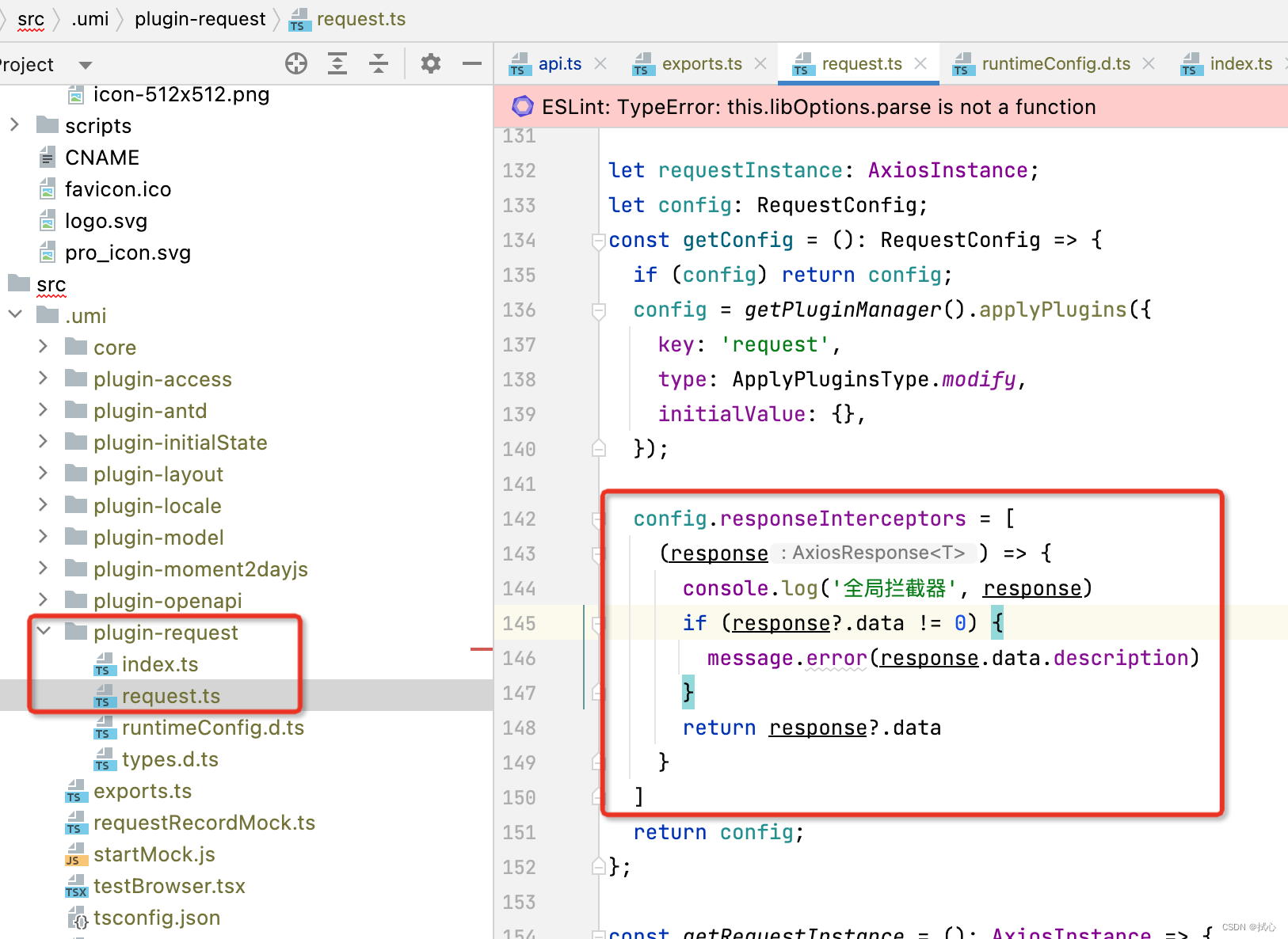Click the TSX icon beside testBrowser.tsx
This screenshot has width=1288, height=939.
click(75, 886)
